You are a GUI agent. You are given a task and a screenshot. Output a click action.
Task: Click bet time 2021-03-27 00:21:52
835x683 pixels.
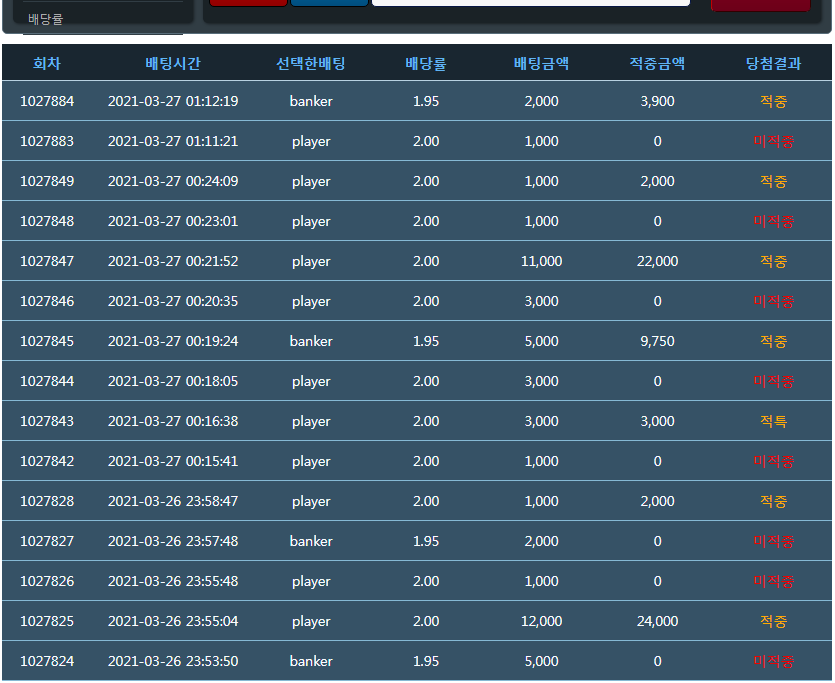pos(173,261)
